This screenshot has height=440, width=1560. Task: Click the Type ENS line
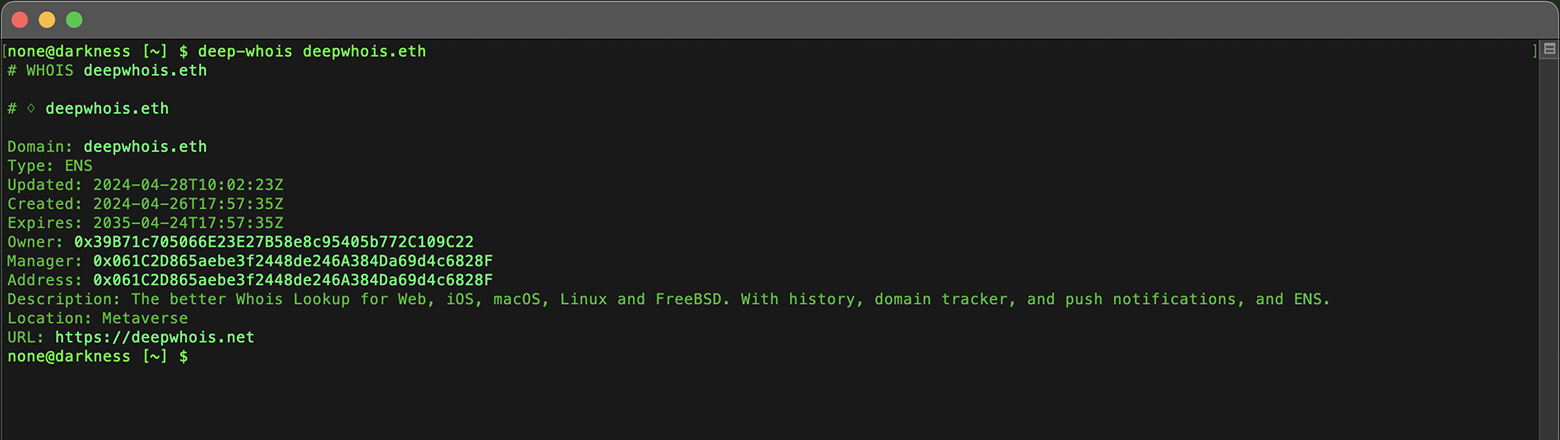click(x=50, y=166)
